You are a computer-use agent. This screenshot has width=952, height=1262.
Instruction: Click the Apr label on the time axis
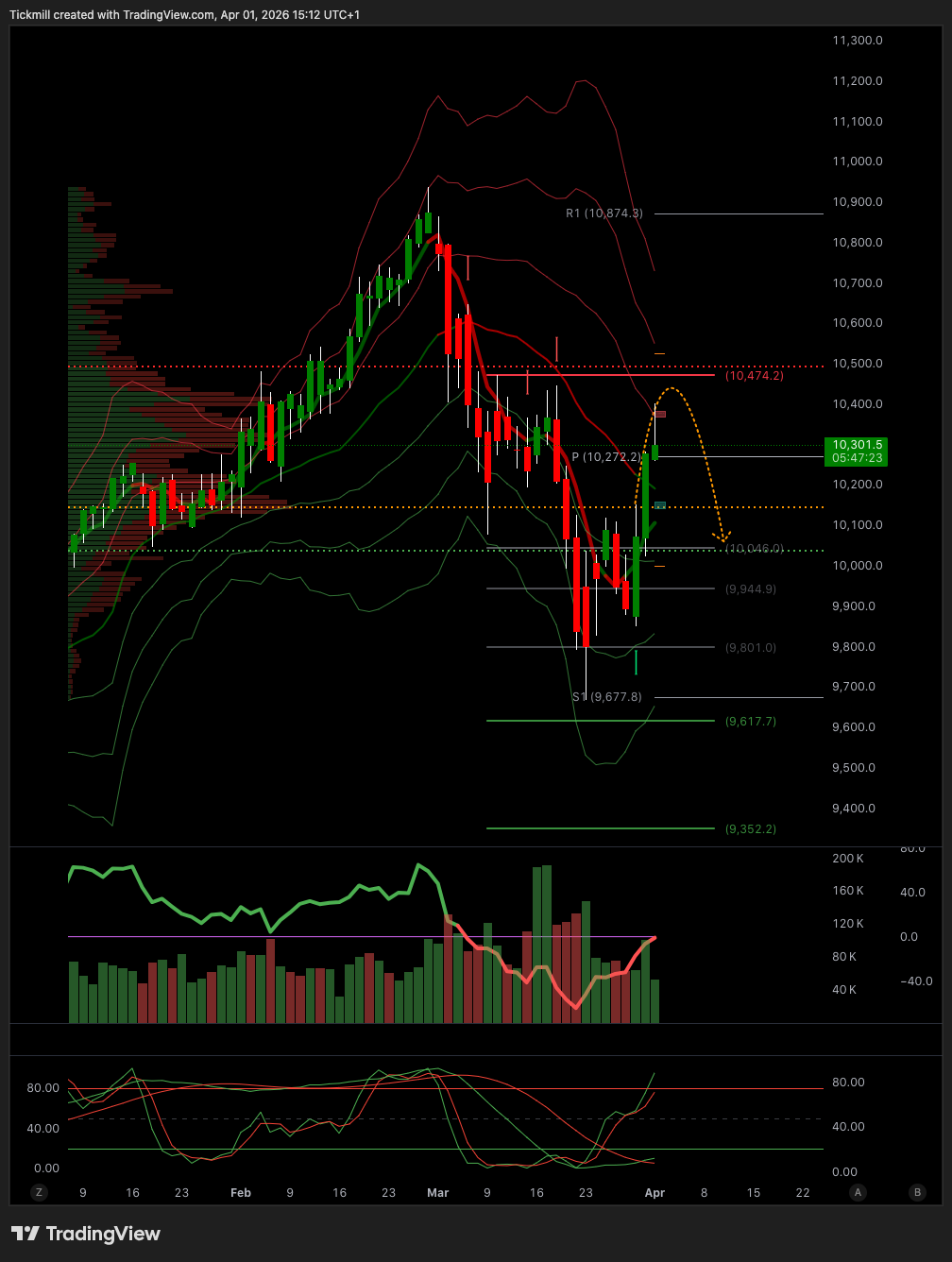click(654, 1193)
